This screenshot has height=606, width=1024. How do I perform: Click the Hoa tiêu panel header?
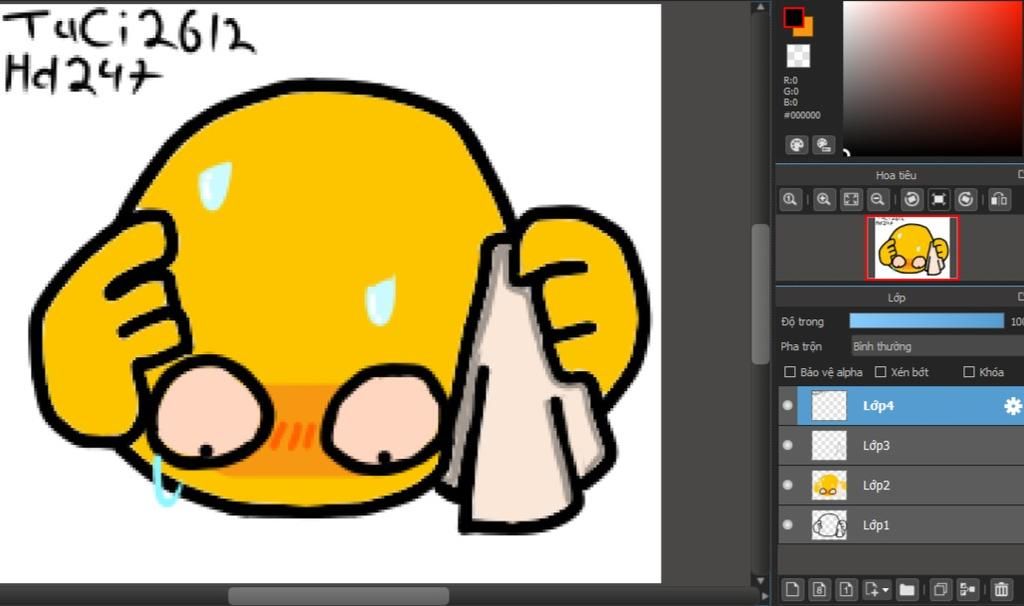coord(896,175)
